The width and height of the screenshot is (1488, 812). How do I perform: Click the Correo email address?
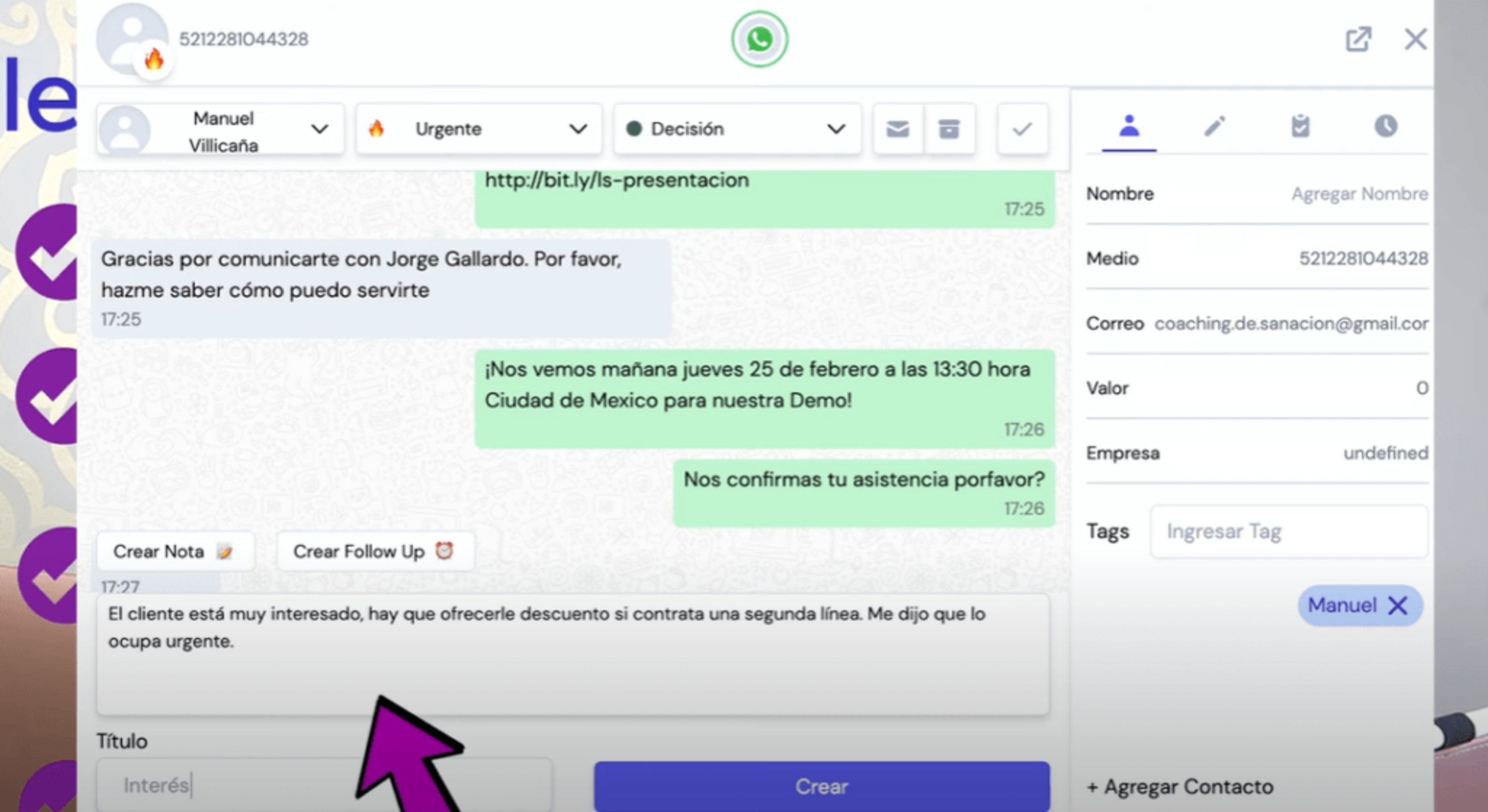click(x=1291, y=324)
